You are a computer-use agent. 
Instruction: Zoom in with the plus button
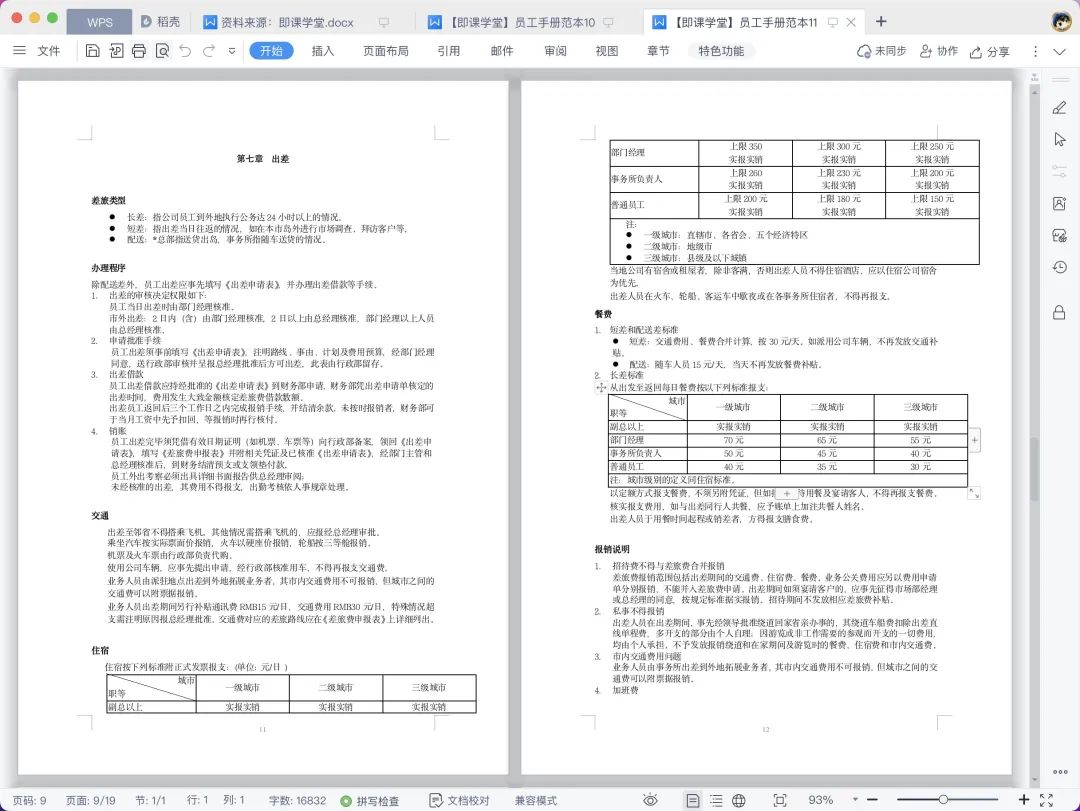click(x=1024, y=799)
